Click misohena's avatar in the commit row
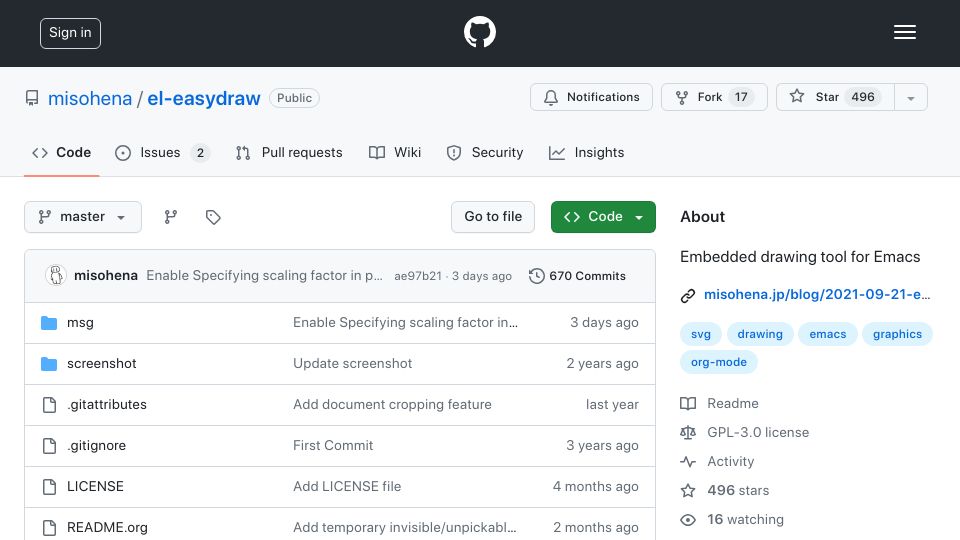Screen dimensions: 960x540 [56, 276]
